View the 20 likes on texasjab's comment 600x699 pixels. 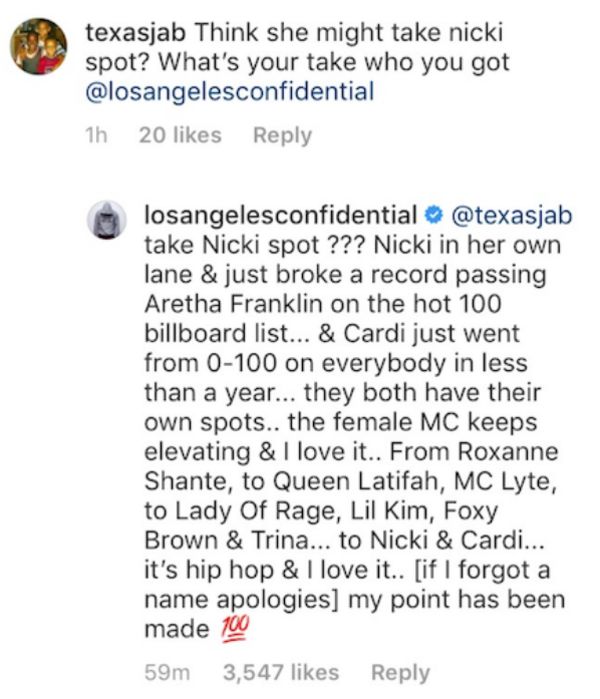(x=180, y=135)
